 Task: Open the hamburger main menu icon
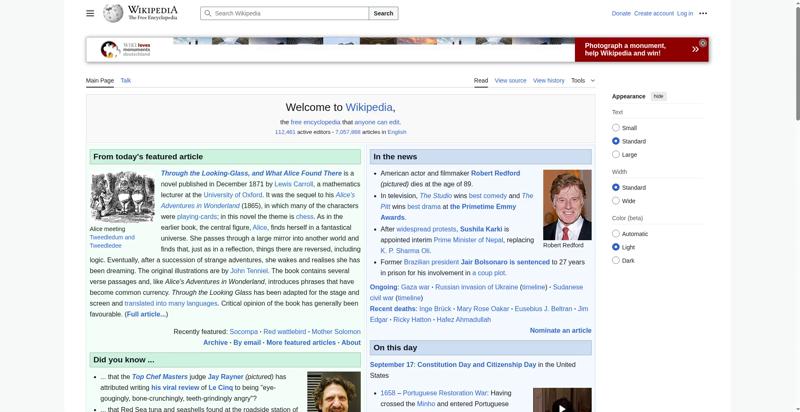tap(90, 13)
